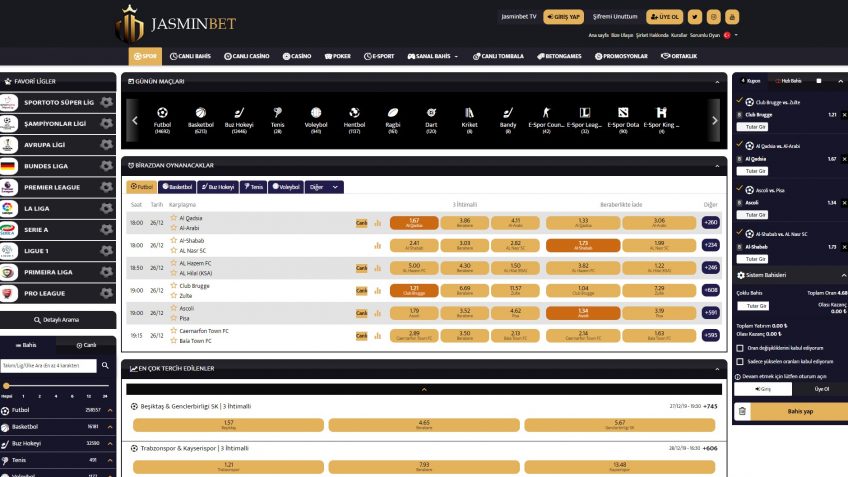Expand Basketbol category in left sports list
The width and height of the screenshot is (848, 477).
click(x=110, y=427)
